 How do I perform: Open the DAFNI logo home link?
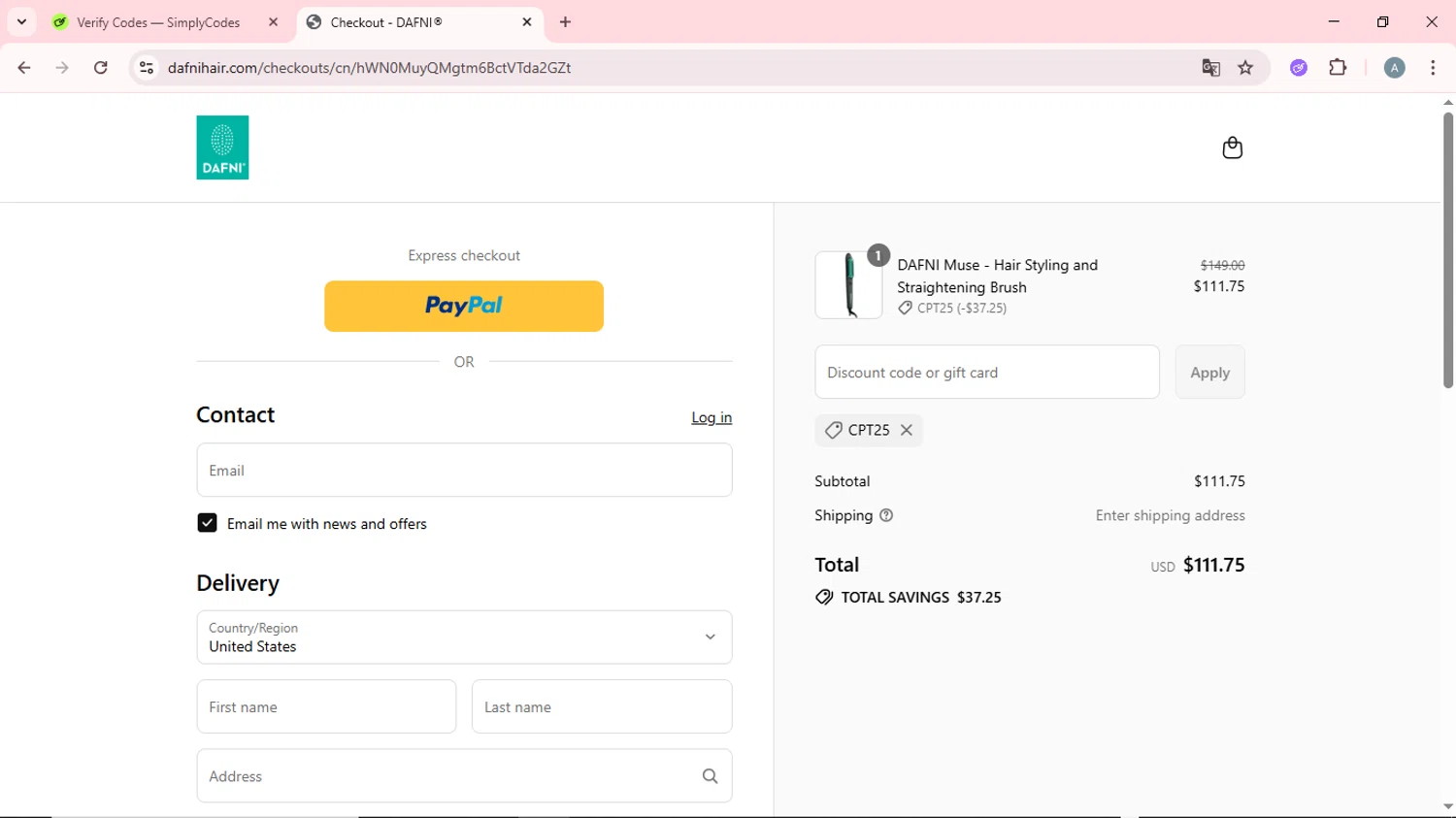(x=222, y=147)
